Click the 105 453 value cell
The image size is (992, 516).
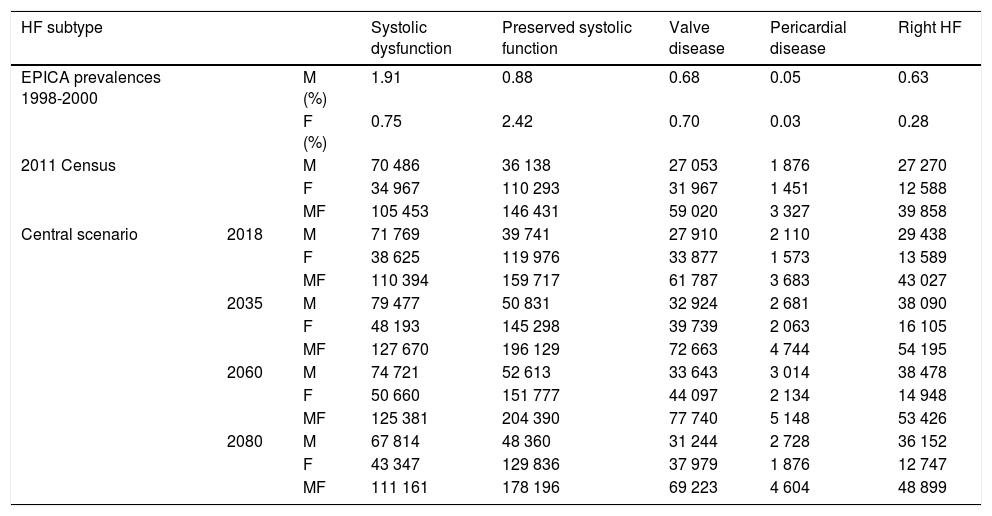tap(397, 212)
